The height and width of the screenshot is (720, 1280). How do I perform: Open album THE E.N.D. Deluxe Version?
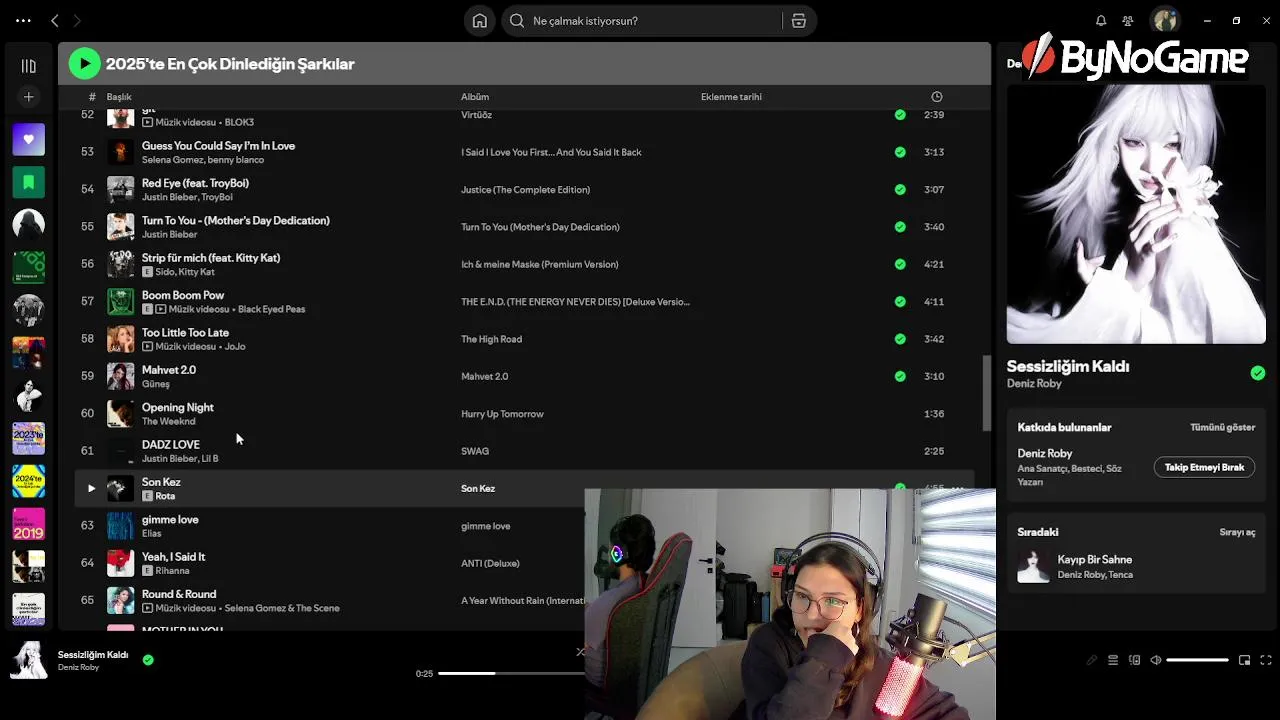click(x=575, y=302)
